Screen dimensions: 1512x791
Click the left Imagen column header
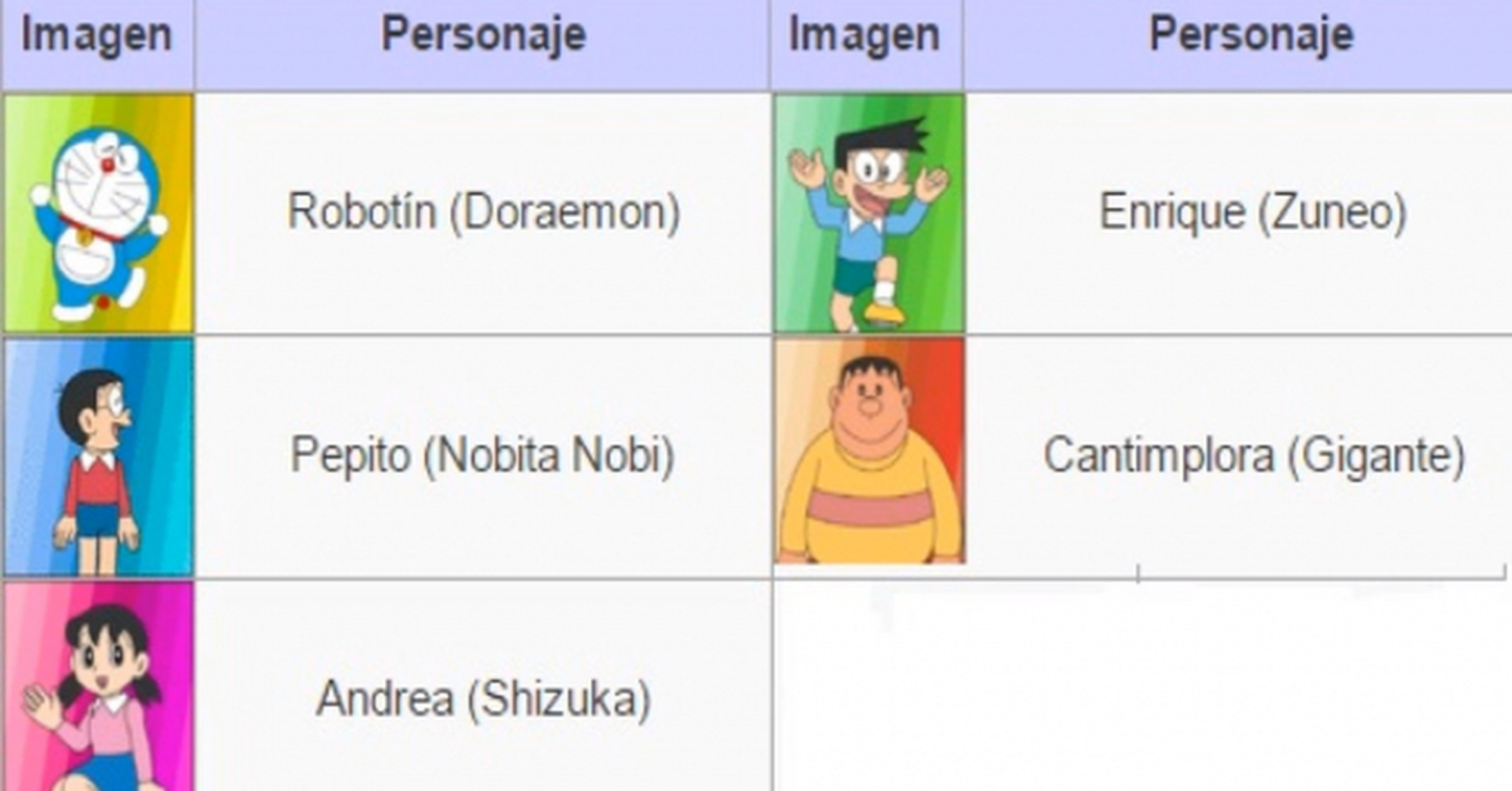[x=97, y=35]
